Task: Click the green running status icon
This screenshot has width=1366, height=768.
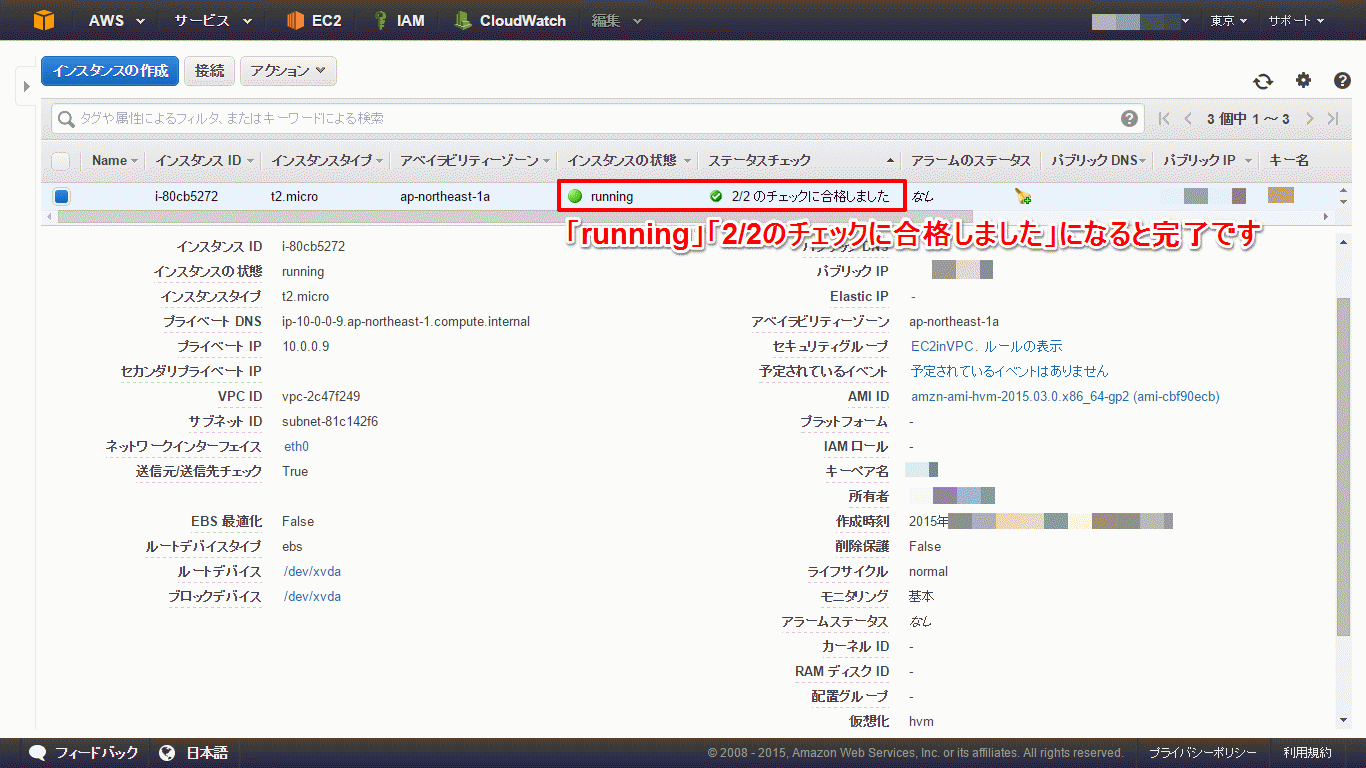Action: pyautogui.click(x=575, y=196)
